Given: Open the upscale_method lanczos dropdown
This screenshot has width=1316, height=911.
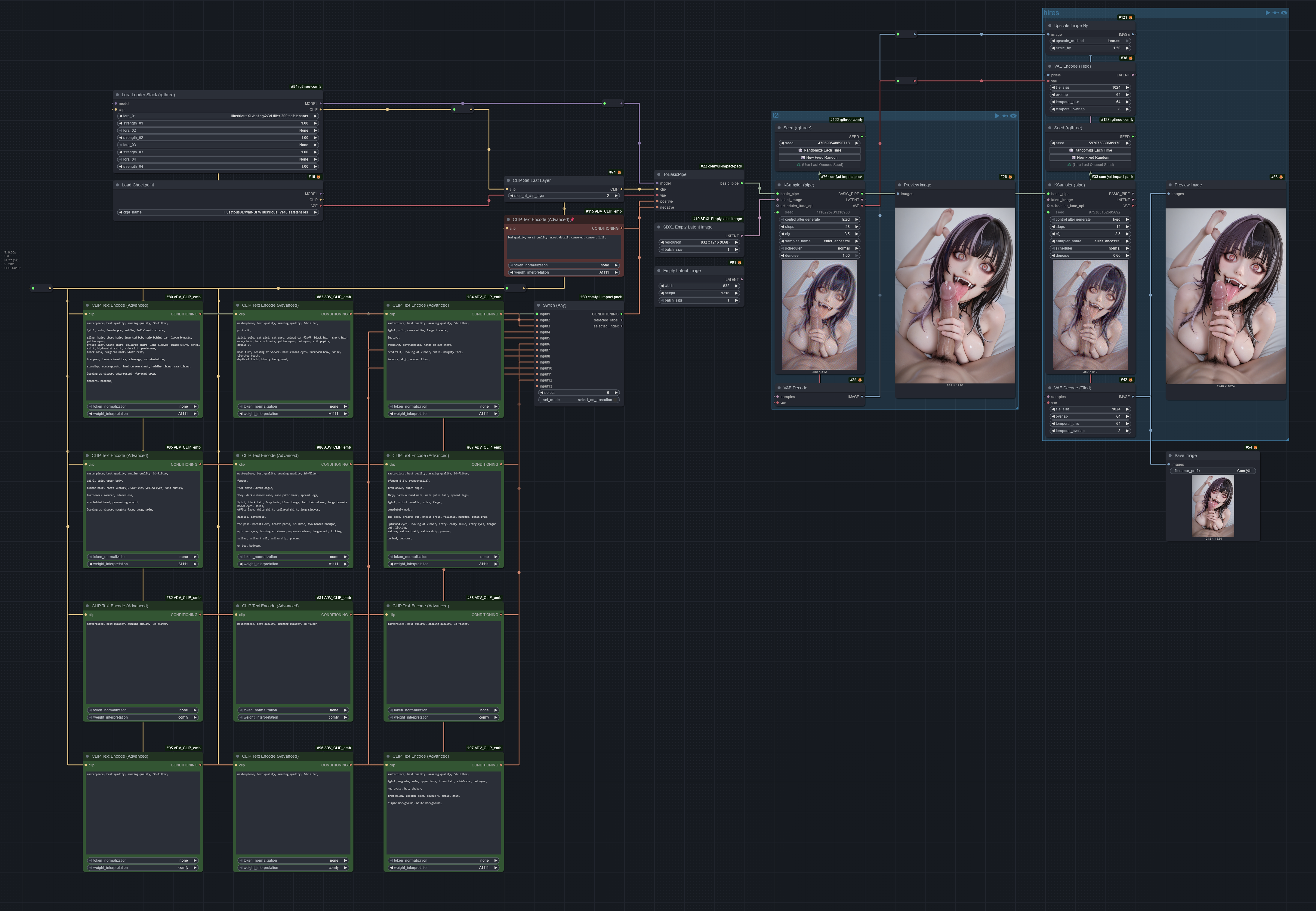Looking at the screenshot, I should 1090,41.
